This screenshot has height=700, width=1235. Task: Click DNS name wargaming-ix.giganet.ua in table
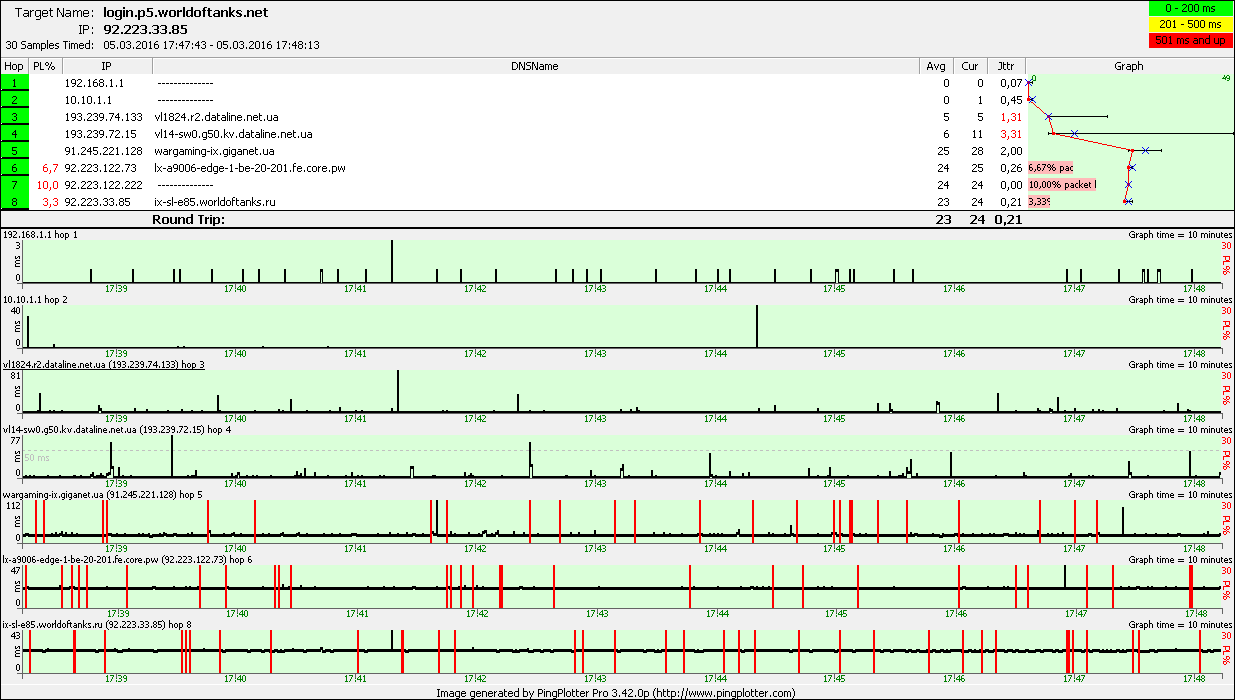(214, 151)
